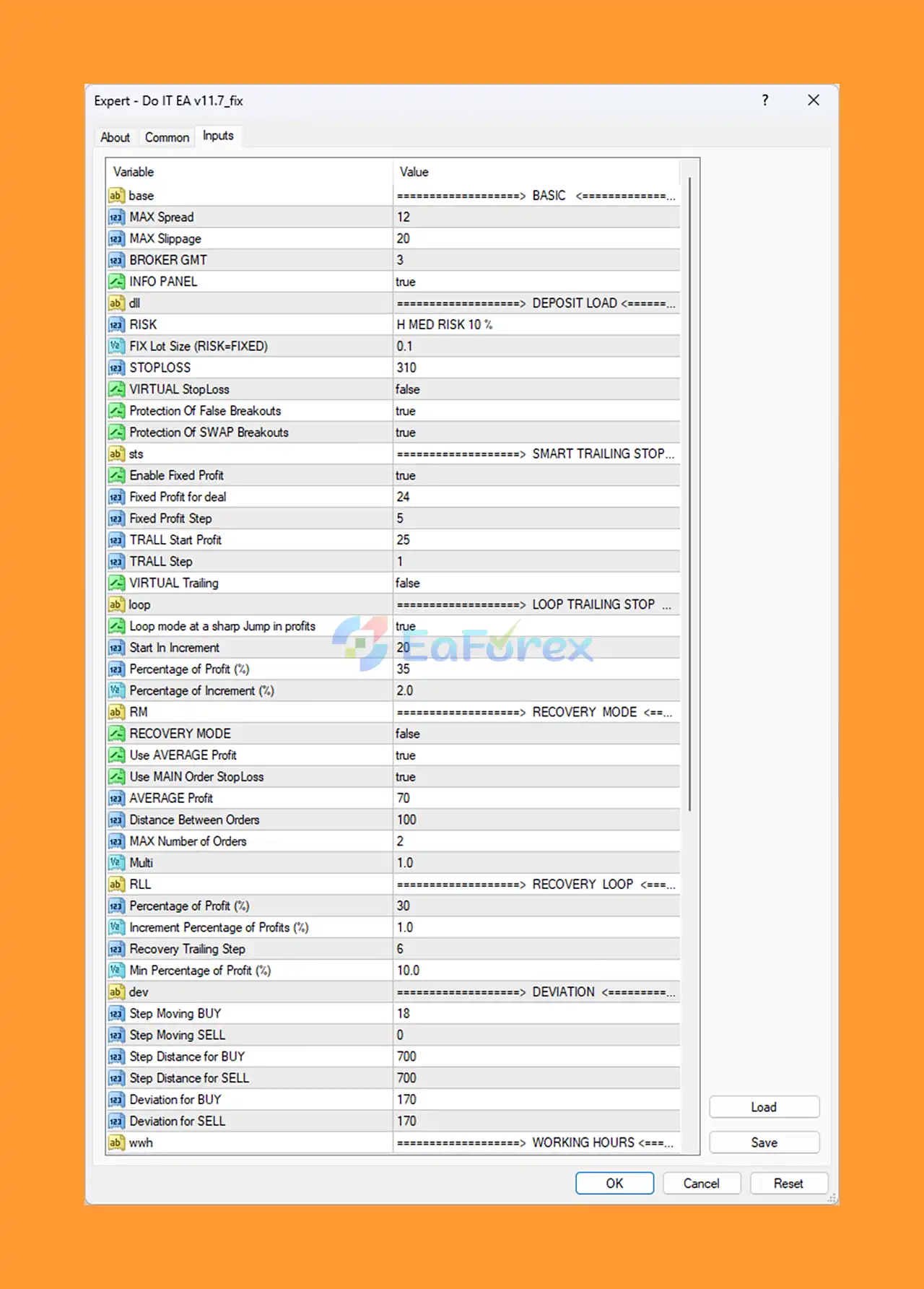This screenshot has width=924, height=1289.
Task: Click the integer icon beside MAX Spread
Action: pyautogui.click(x=116, y=217)
